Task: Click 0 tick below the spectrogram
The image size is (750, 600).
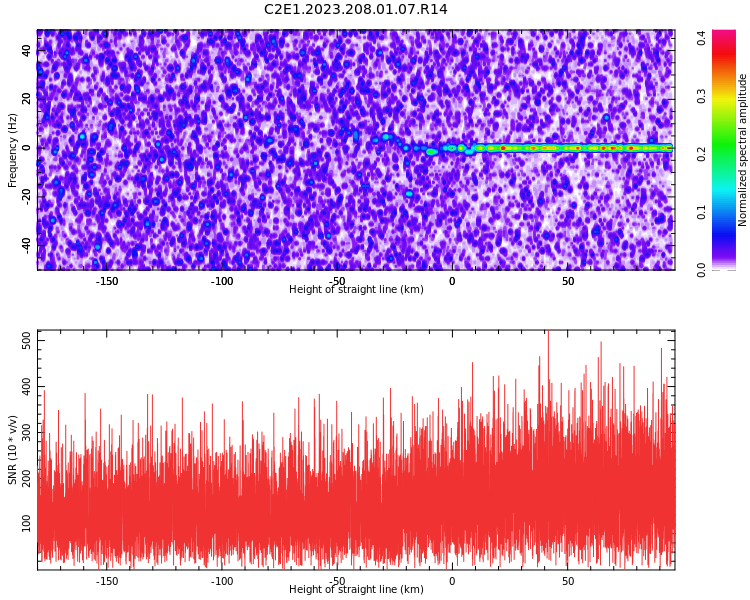Action: [x=452, y=281]
